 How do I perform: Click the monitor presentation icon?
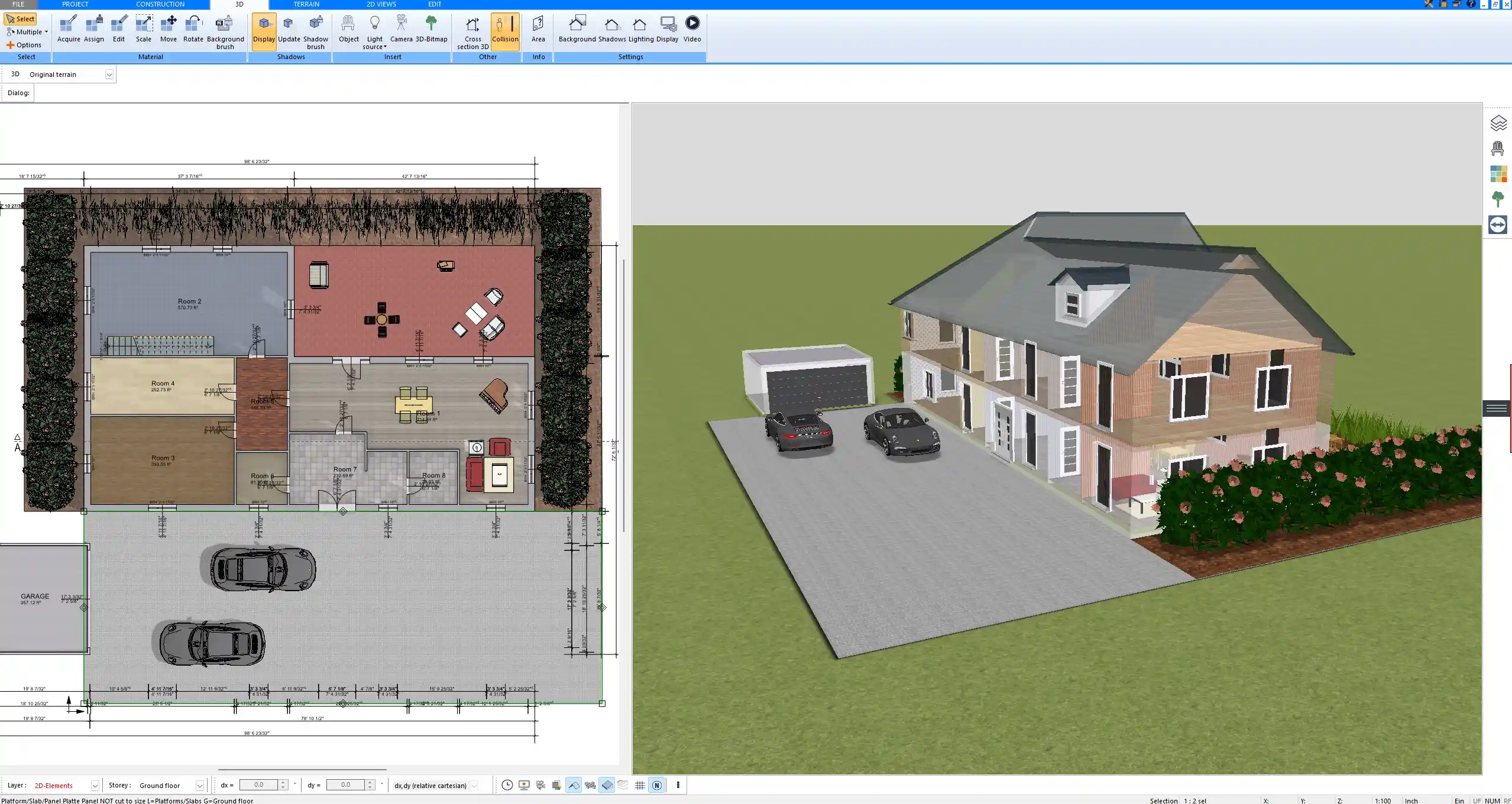(524, 785)
